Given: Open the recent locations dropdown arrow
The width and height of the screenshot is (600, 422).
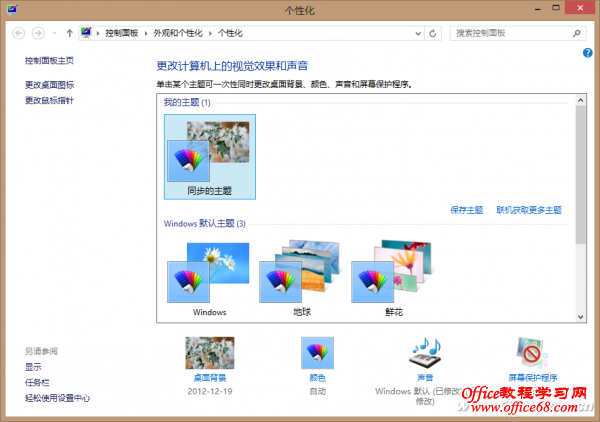Looking at the screenshot, I should [54, 33].
